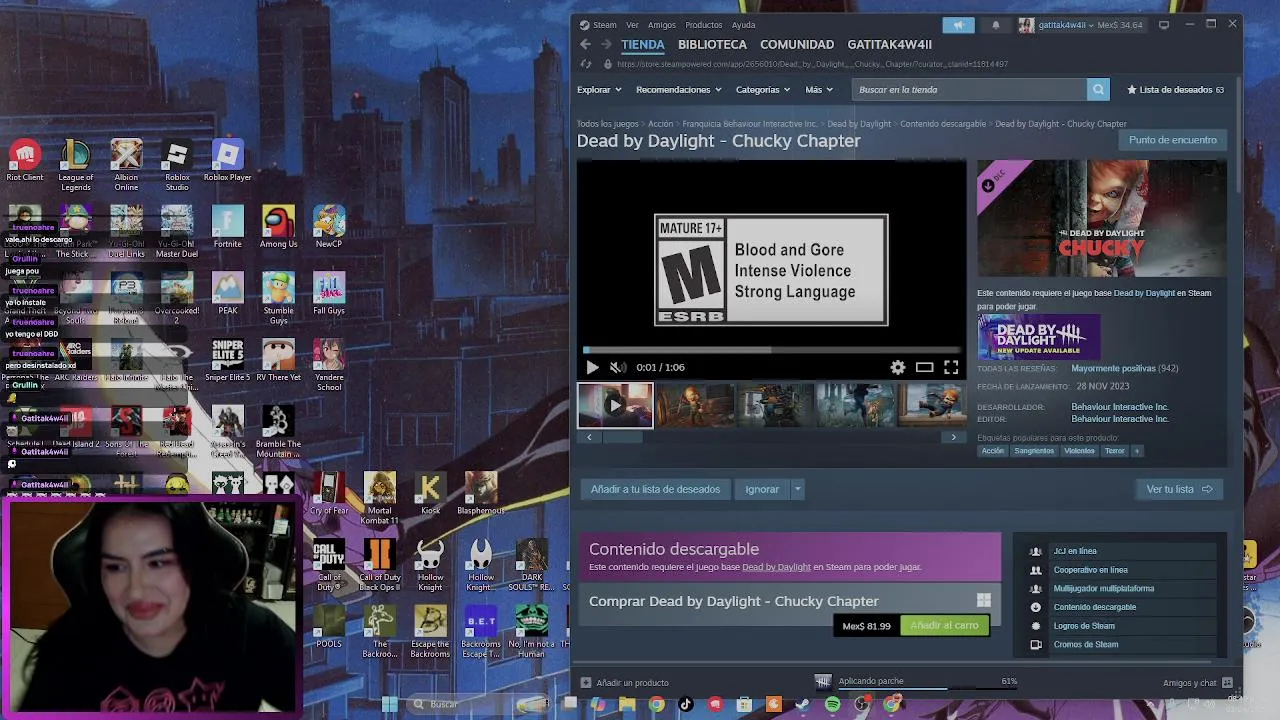Open Roblox Studio desktop icon
This screenshot has width=1280, height=720.
click(177, 166)
